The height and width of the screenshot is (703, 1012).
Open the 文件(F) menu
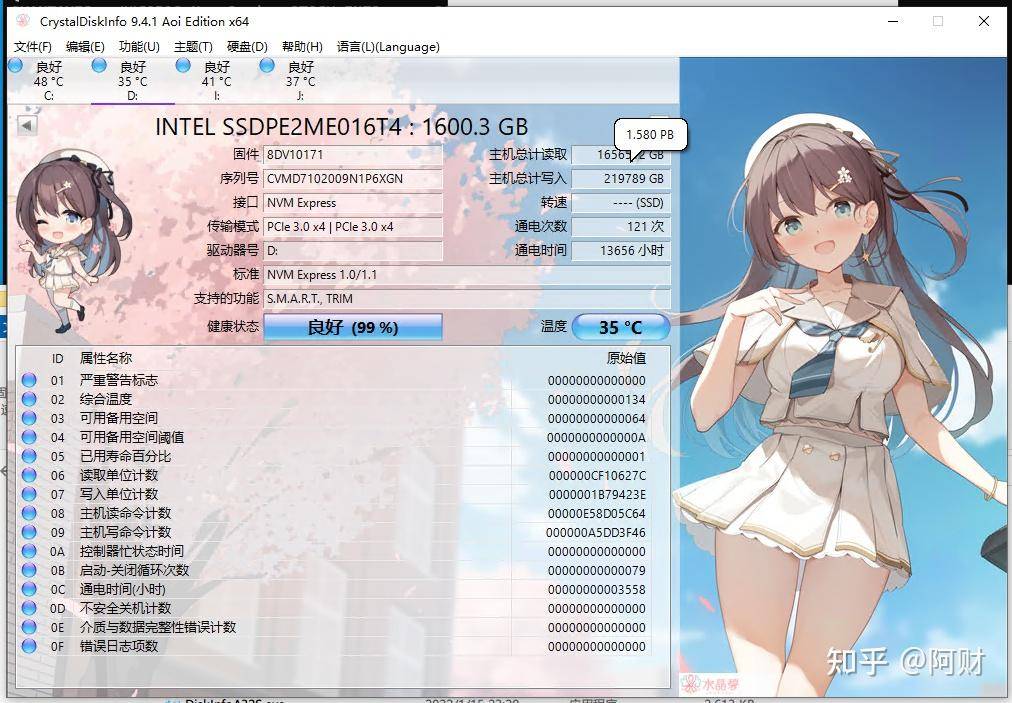coord(33,46)
